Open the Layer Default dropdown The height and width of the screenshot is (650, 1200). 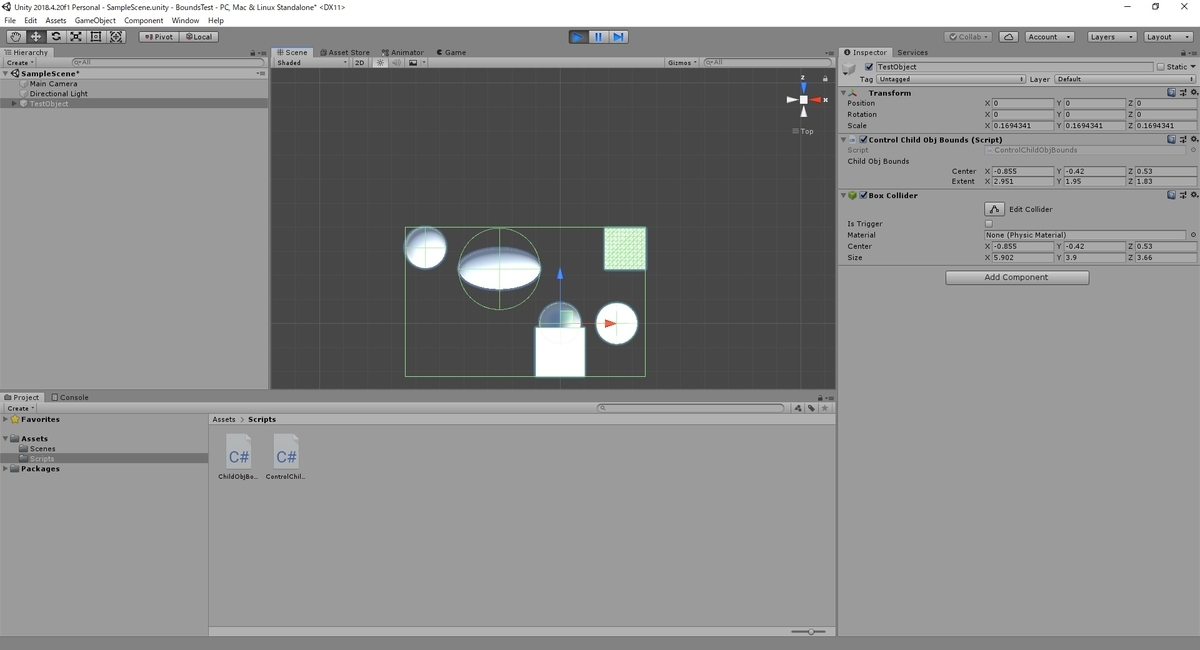tap(1125, 79)
